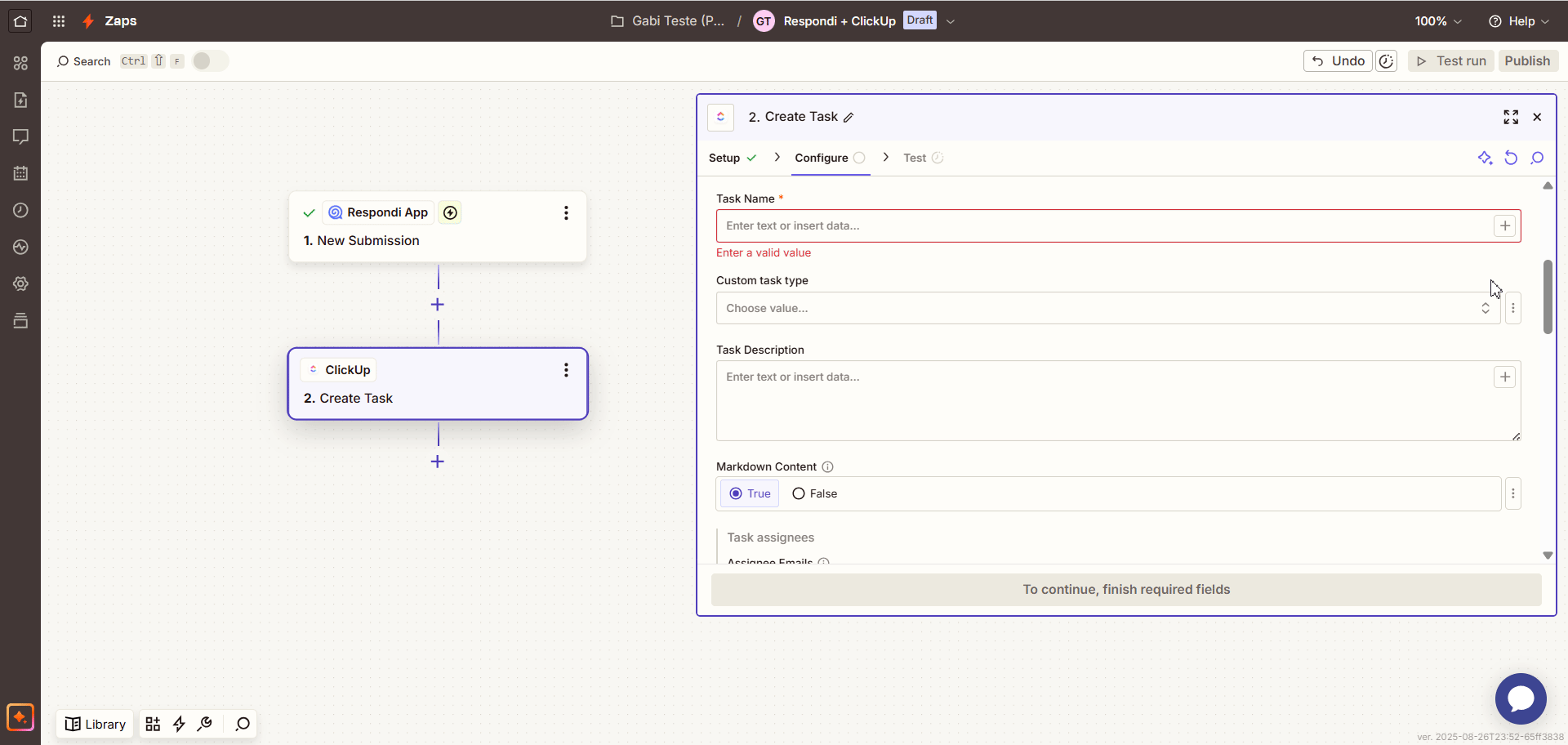
Task: Click the Respondi + ClickUp zap title
Action: pyautogui.click(x=840, y=21)
